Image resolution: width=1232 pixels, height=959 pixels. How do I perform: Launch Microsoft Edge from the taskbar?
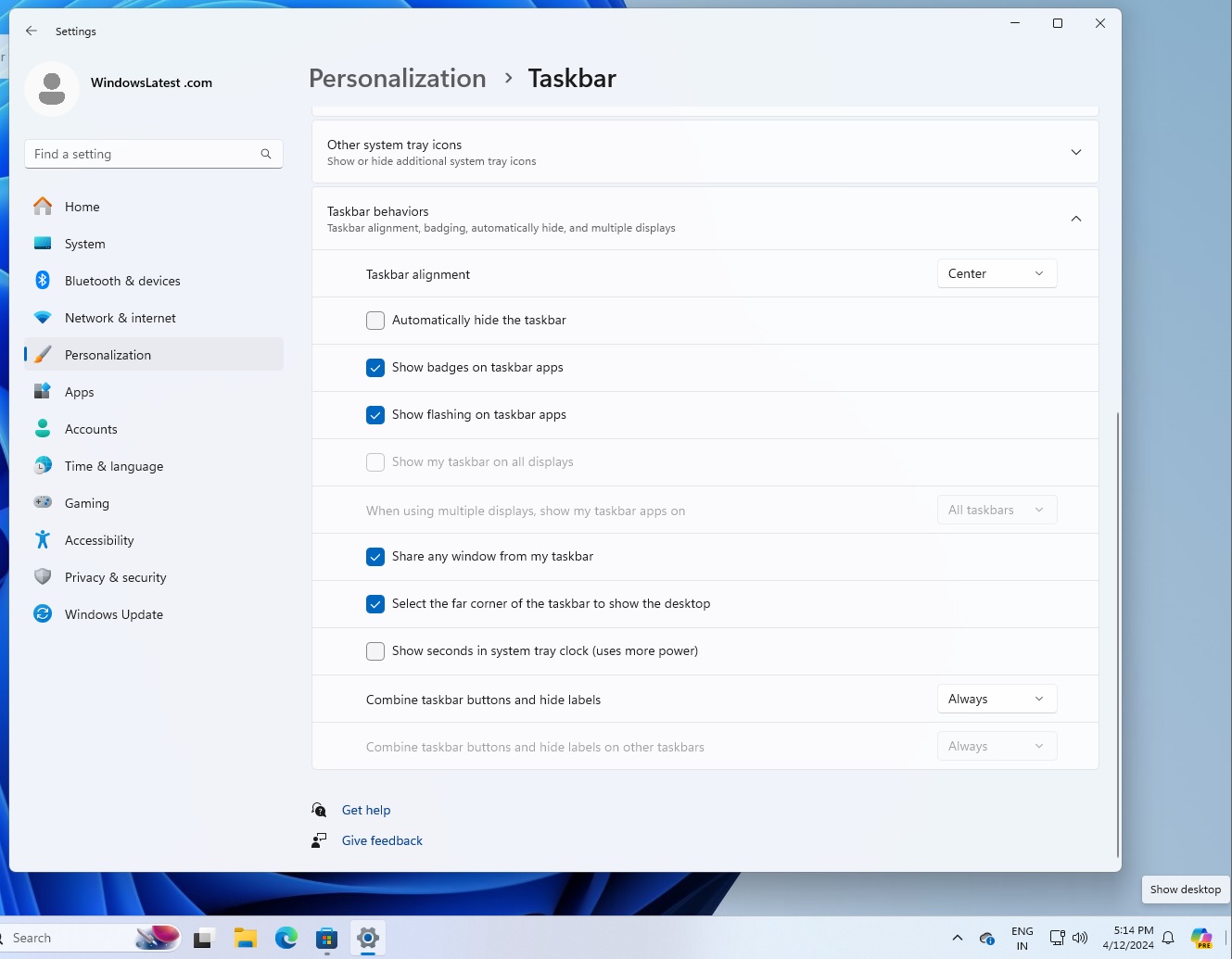click(x=286, y=937)
